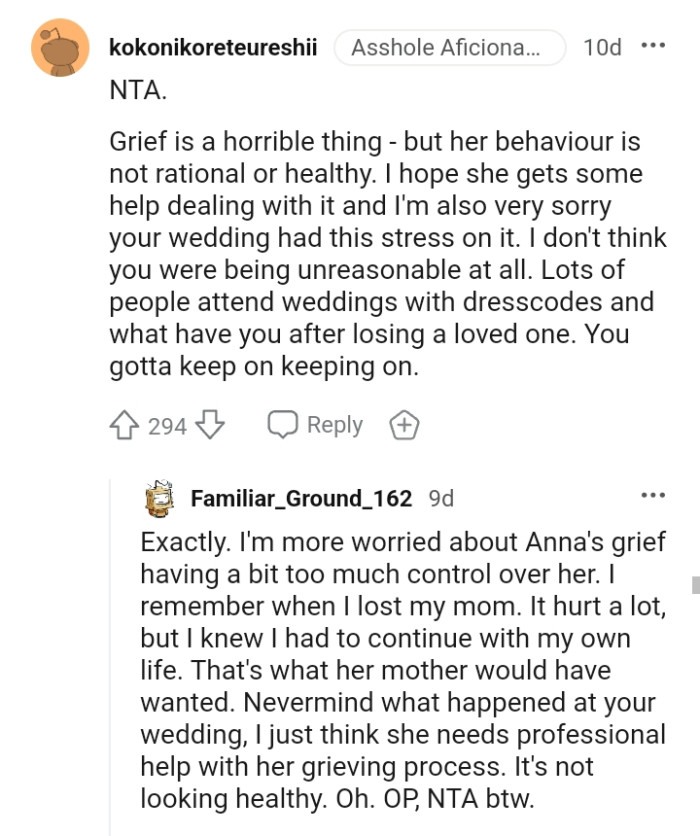
Task: Open kokonikoreteureshii's avatar profile picture
Action: coord(60,47)
